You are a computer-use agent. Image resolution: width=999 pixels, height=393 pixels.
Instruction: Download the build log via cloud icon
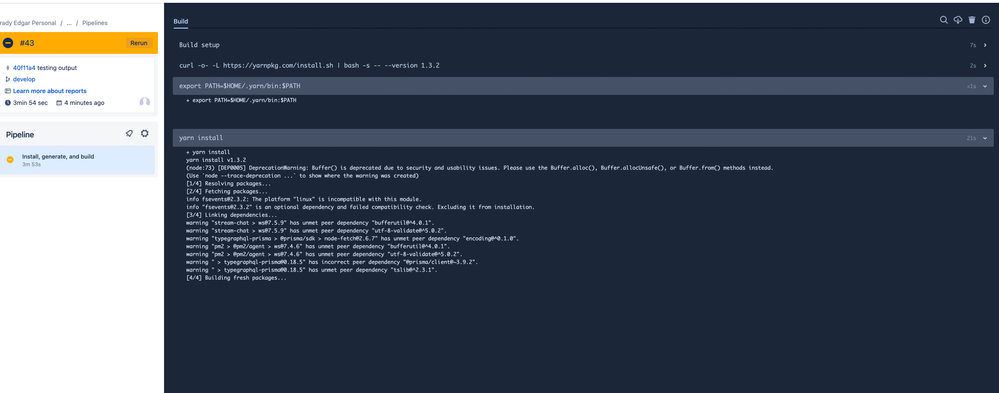point(958,20)
